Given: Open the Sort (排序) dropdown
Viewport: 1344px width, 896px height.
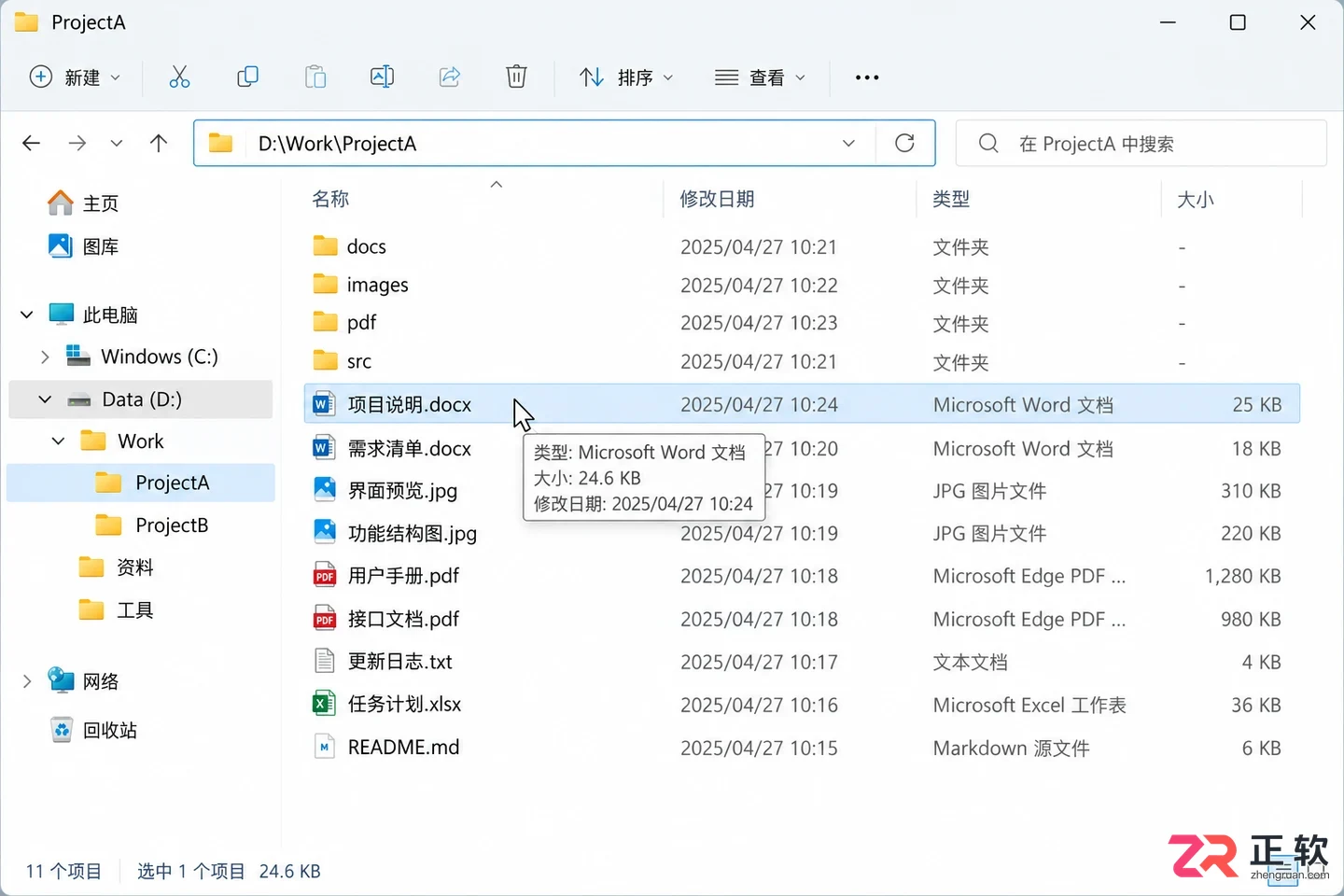Looking at the screenshot, I should click(626, 77).
